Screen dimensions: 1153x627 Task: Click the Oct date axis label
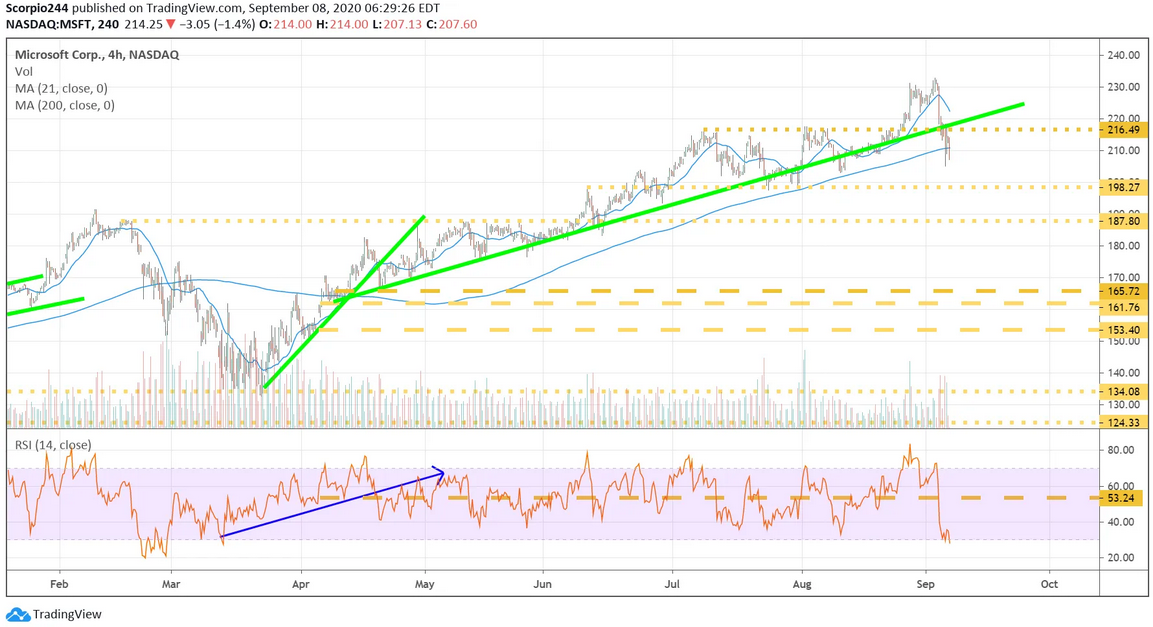pos(1049,584)
